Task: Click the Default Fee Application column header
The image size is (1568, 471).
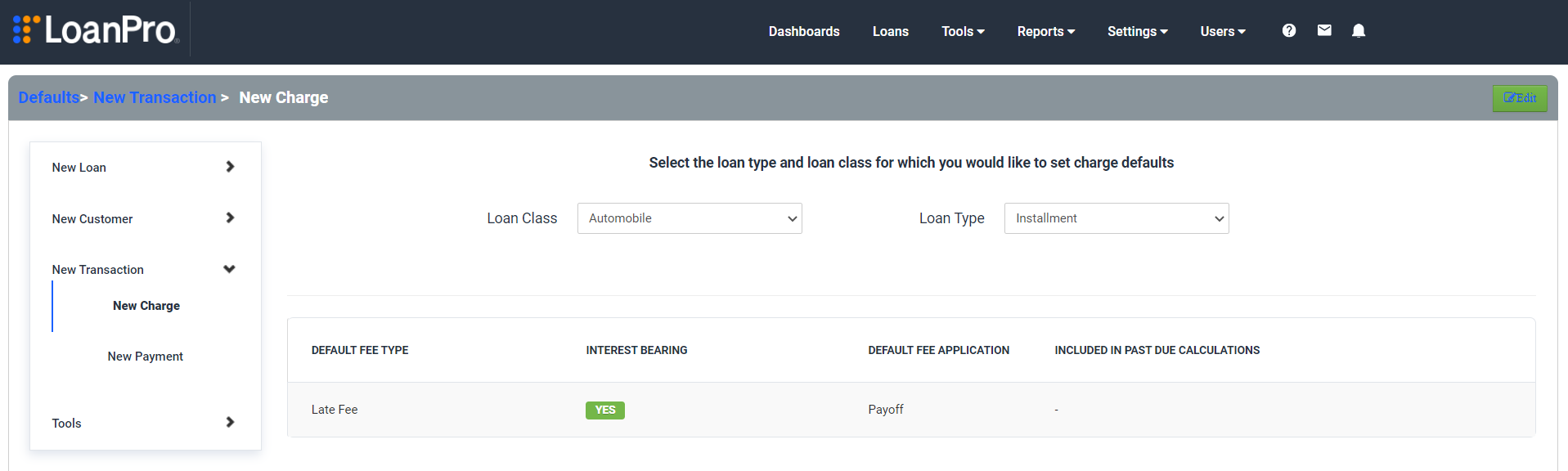Action: [939, 350]
